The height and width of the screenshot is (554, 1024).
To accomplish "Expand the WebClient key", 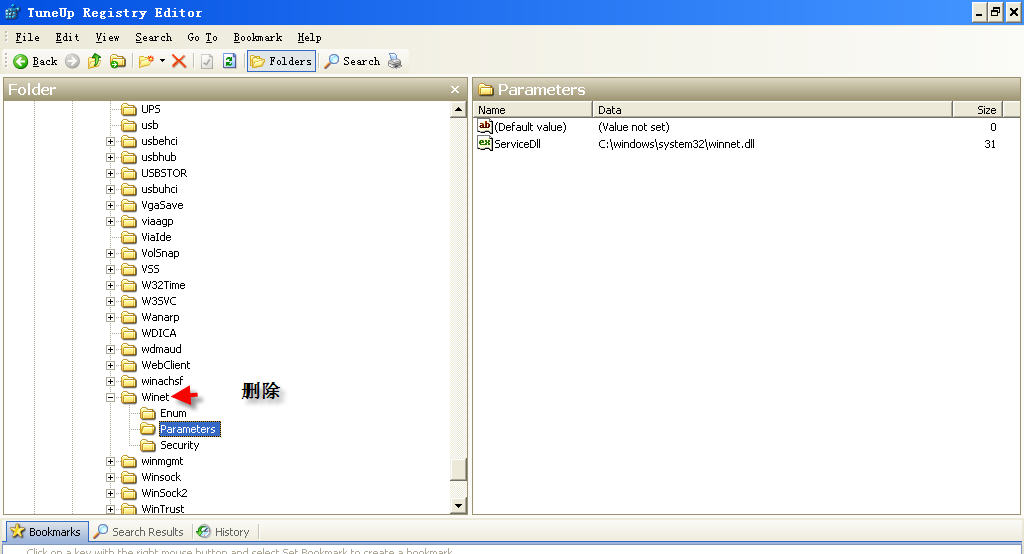I will pyautogui.click(x=110, y=365).
